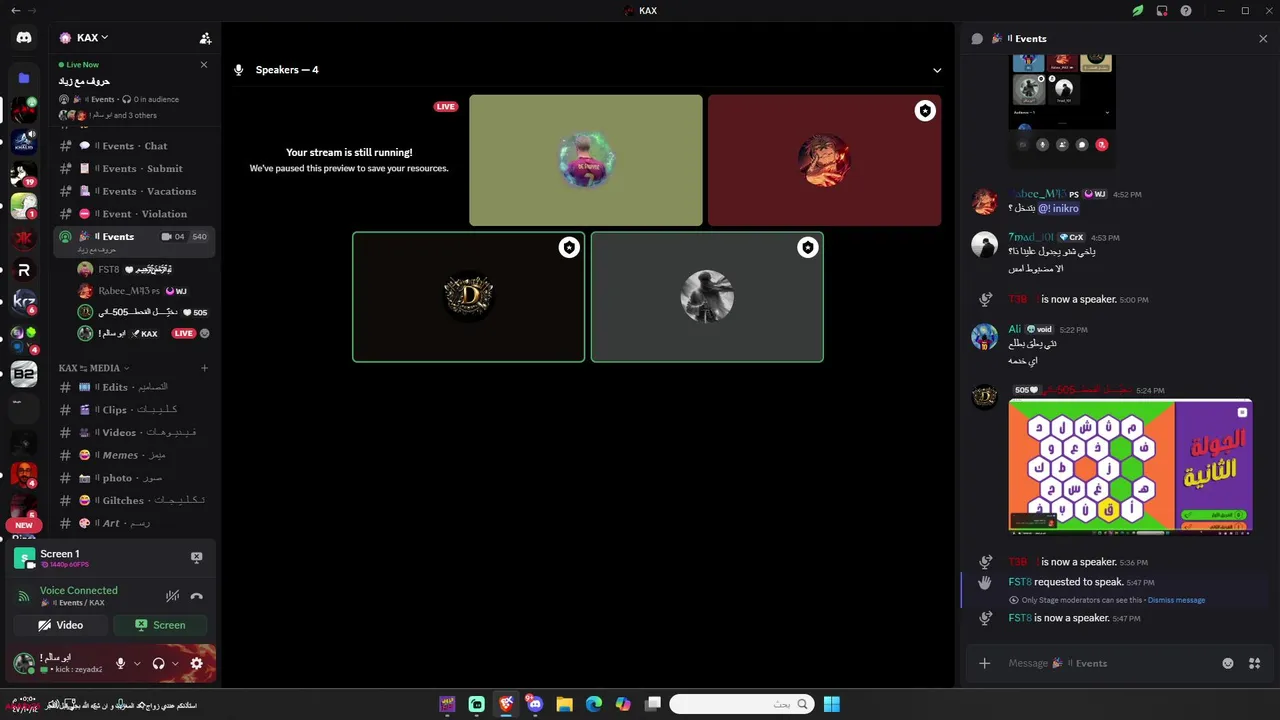
Task: Open Microsoft Edge from taskbar
Action: 594,704
